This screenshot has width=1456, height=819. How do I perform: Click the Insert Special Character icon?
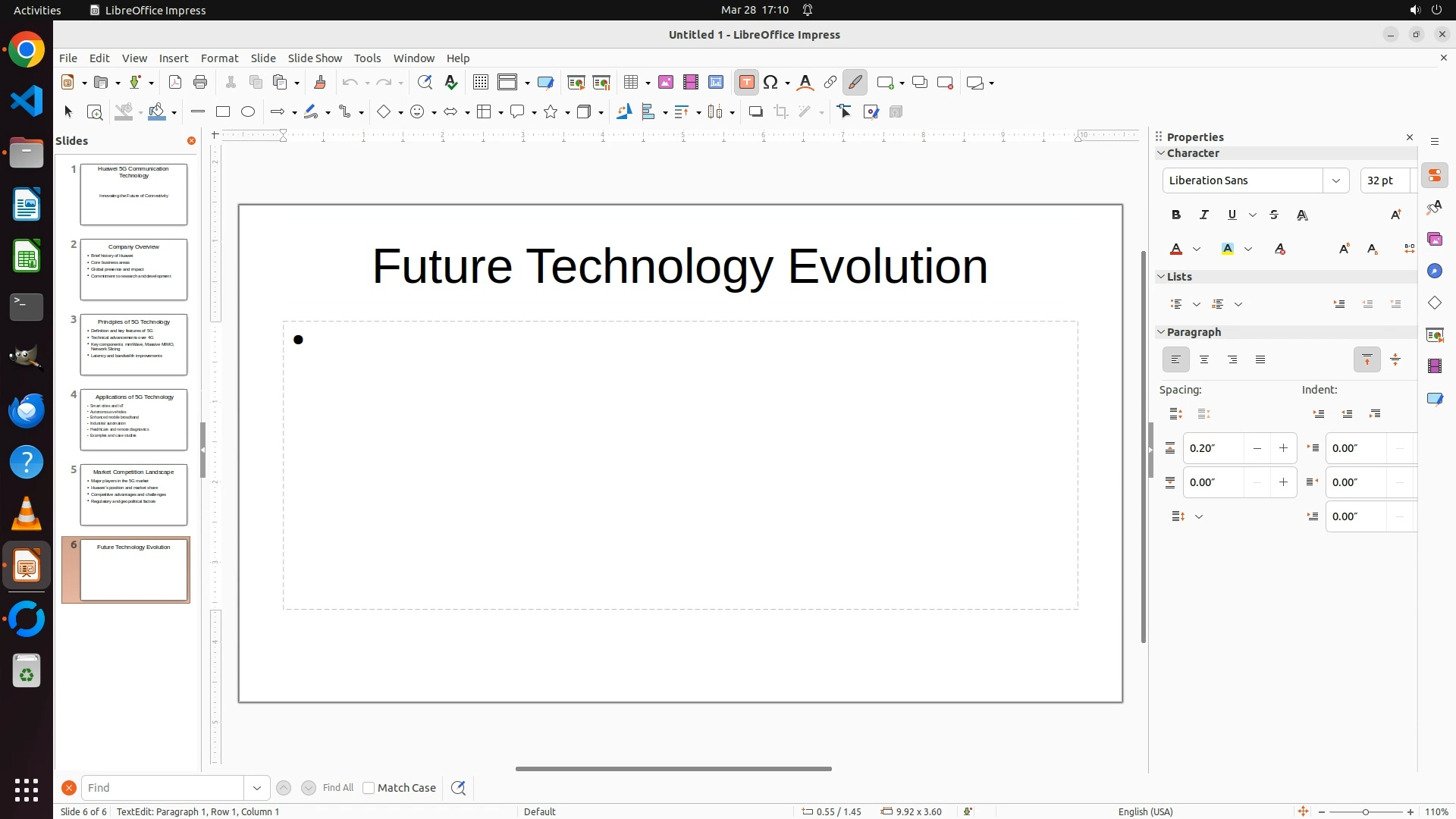[771, 83]
